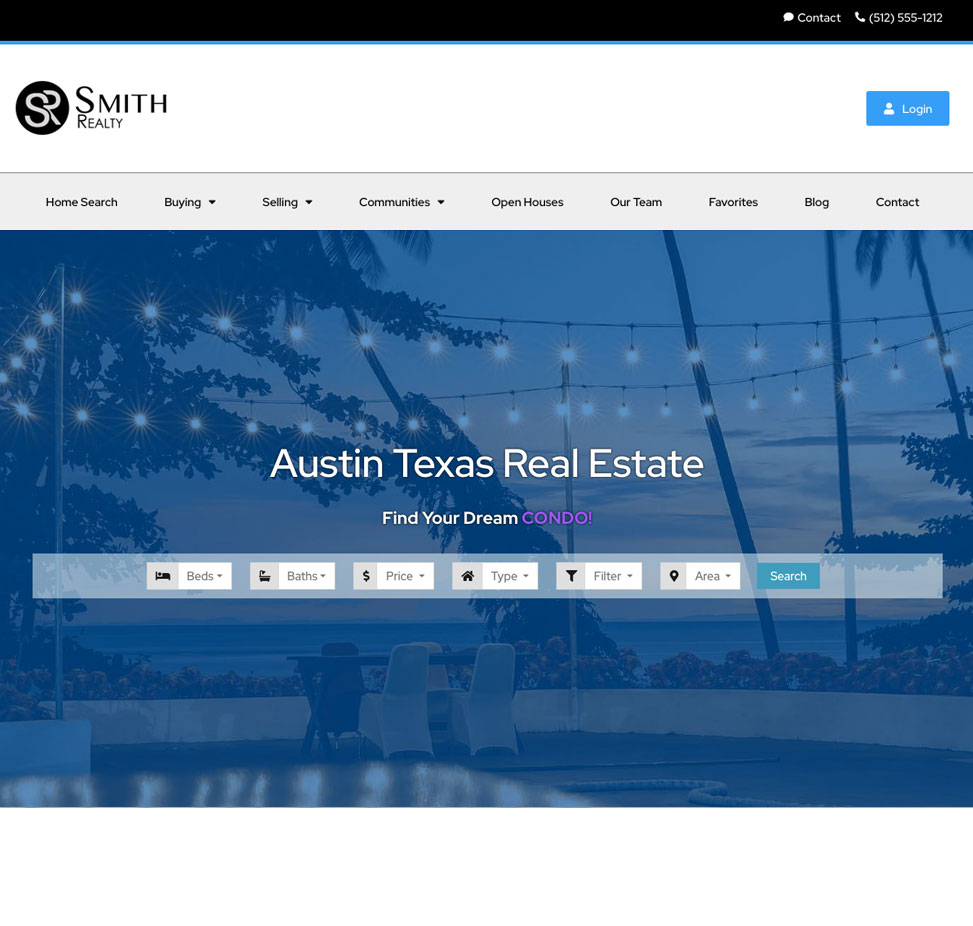Viewport: 973px width, 926px height.
Task: Click the speech bubble Contact icon in top bar
Action: [x=789, y=17]
